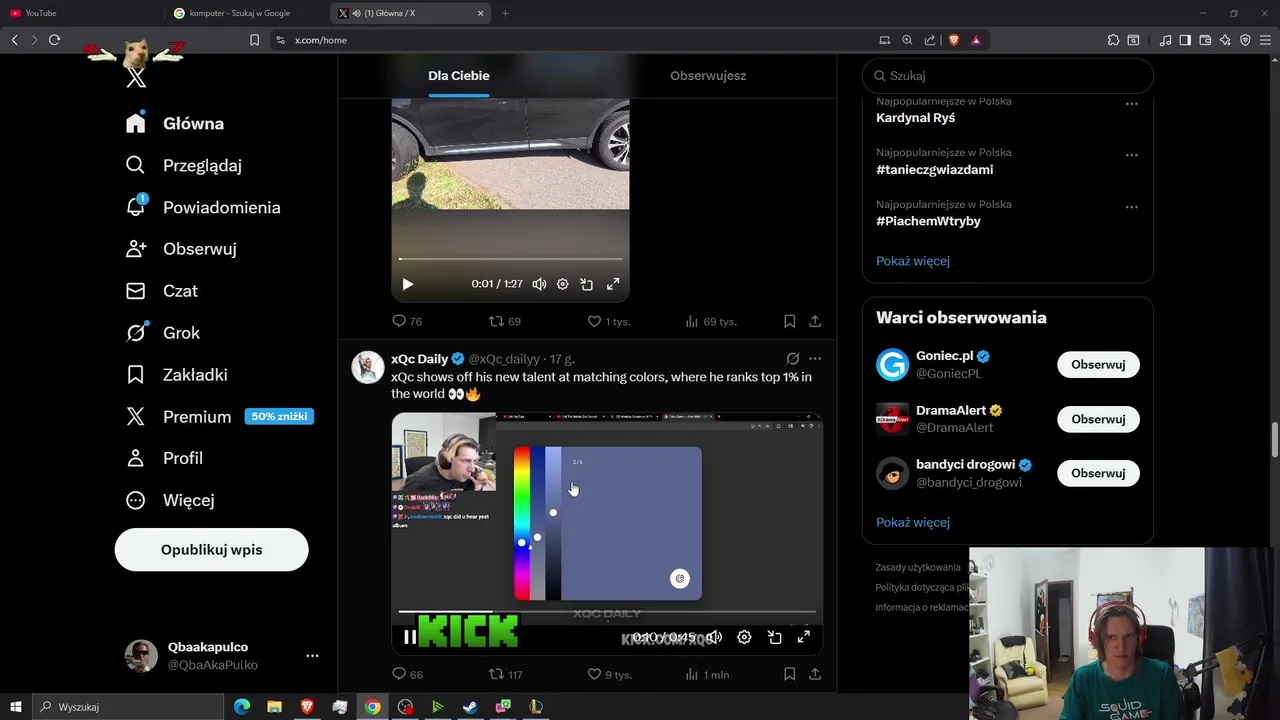The width and height of the screenshot is (1280, 720).
Task: Open Brave Rewards triangle icon
Action: click(x=976, y=40)
